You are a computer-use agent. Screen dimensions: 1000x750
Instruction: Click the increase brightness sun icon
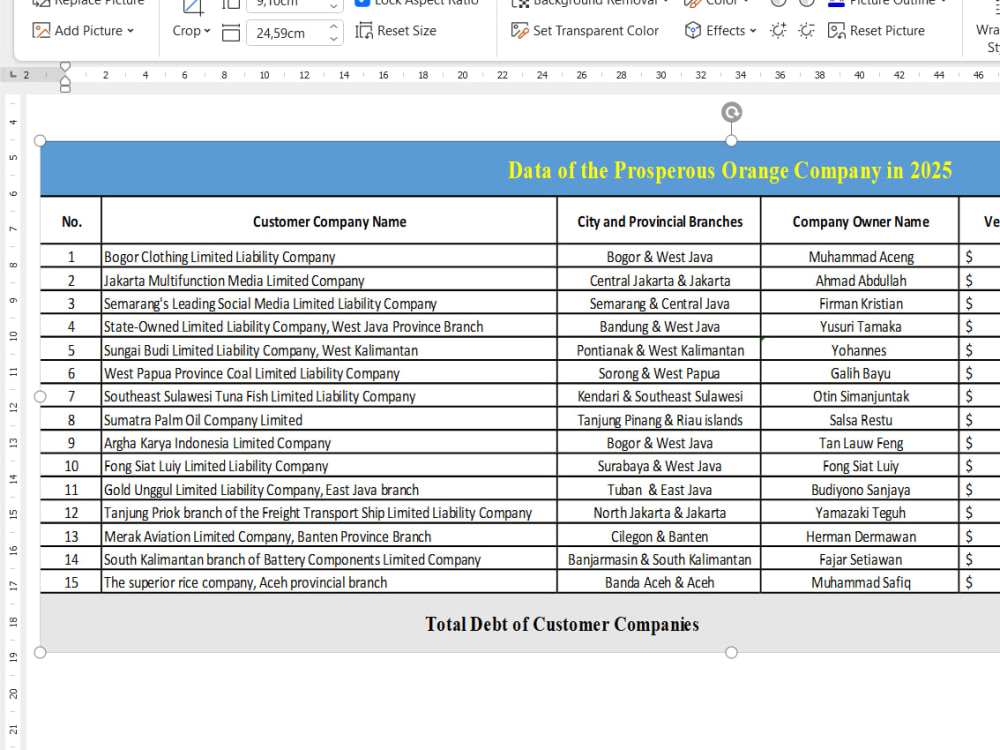pyautogui.click(x=778, y=31)
